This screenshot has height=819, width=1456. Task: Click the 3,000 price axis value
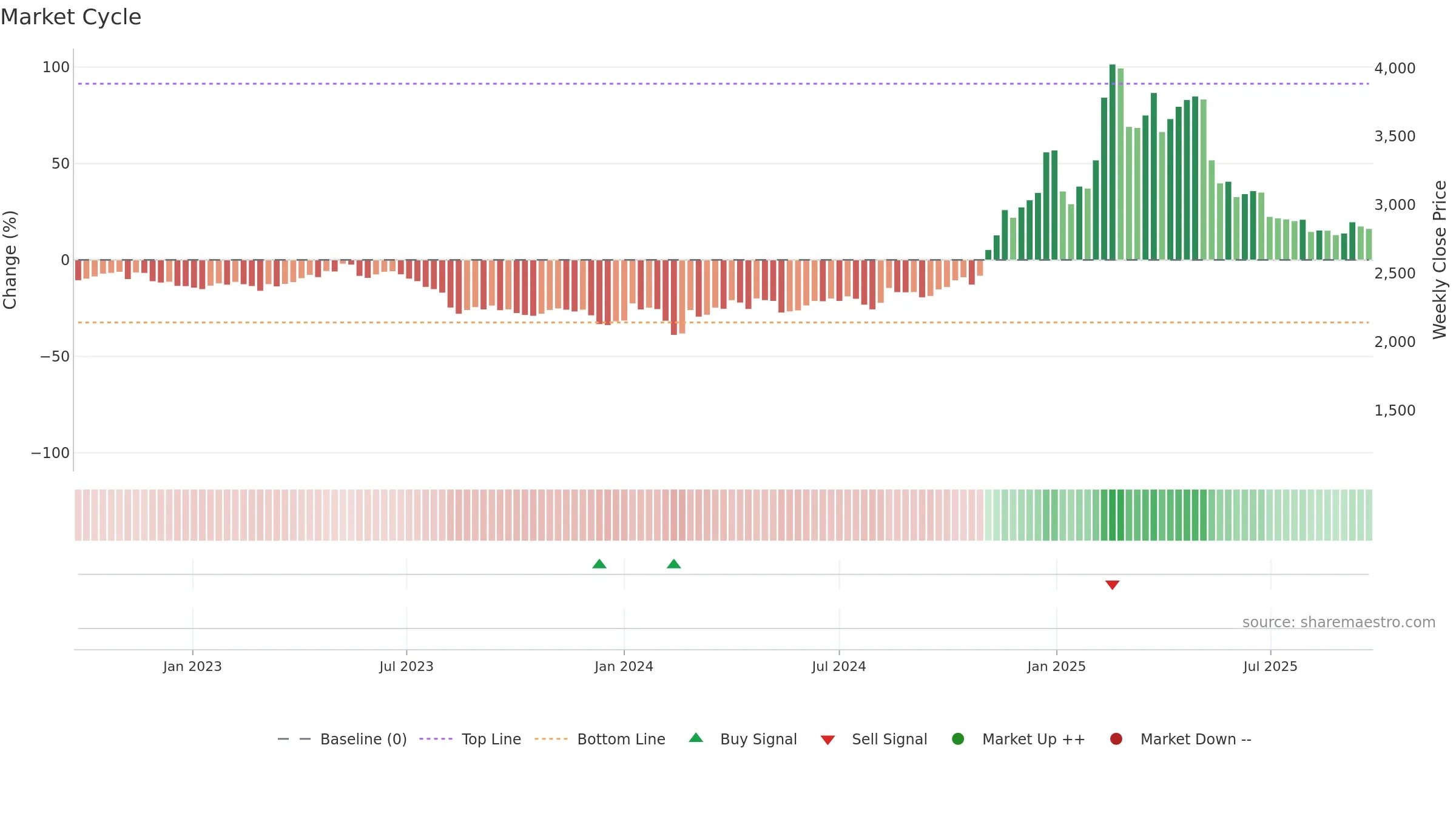coord(1395,204)
